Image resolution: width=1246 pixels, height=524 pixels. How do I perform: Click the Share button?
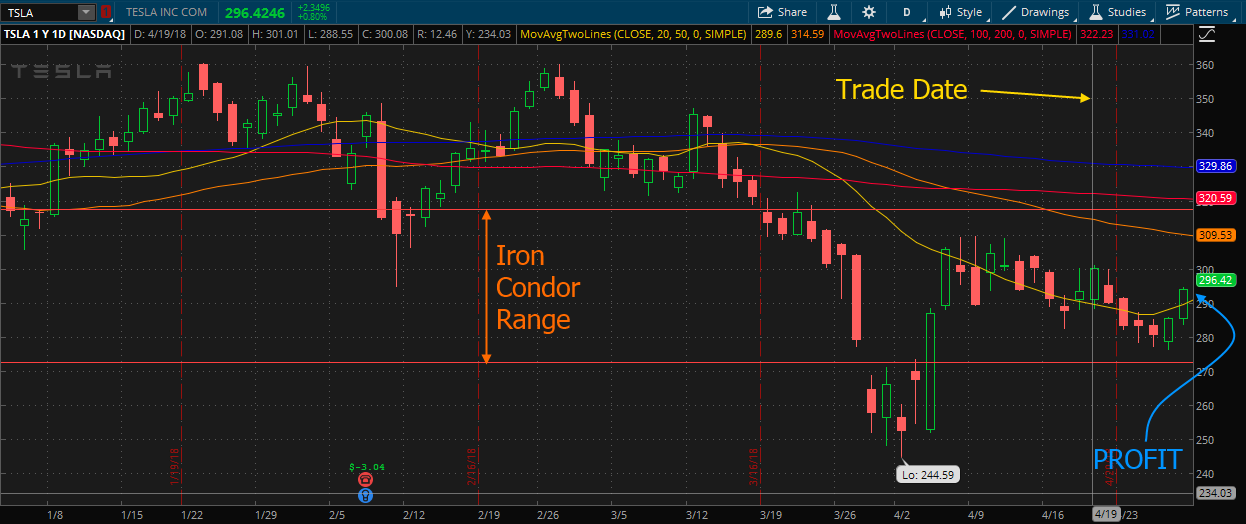point(782,13)
